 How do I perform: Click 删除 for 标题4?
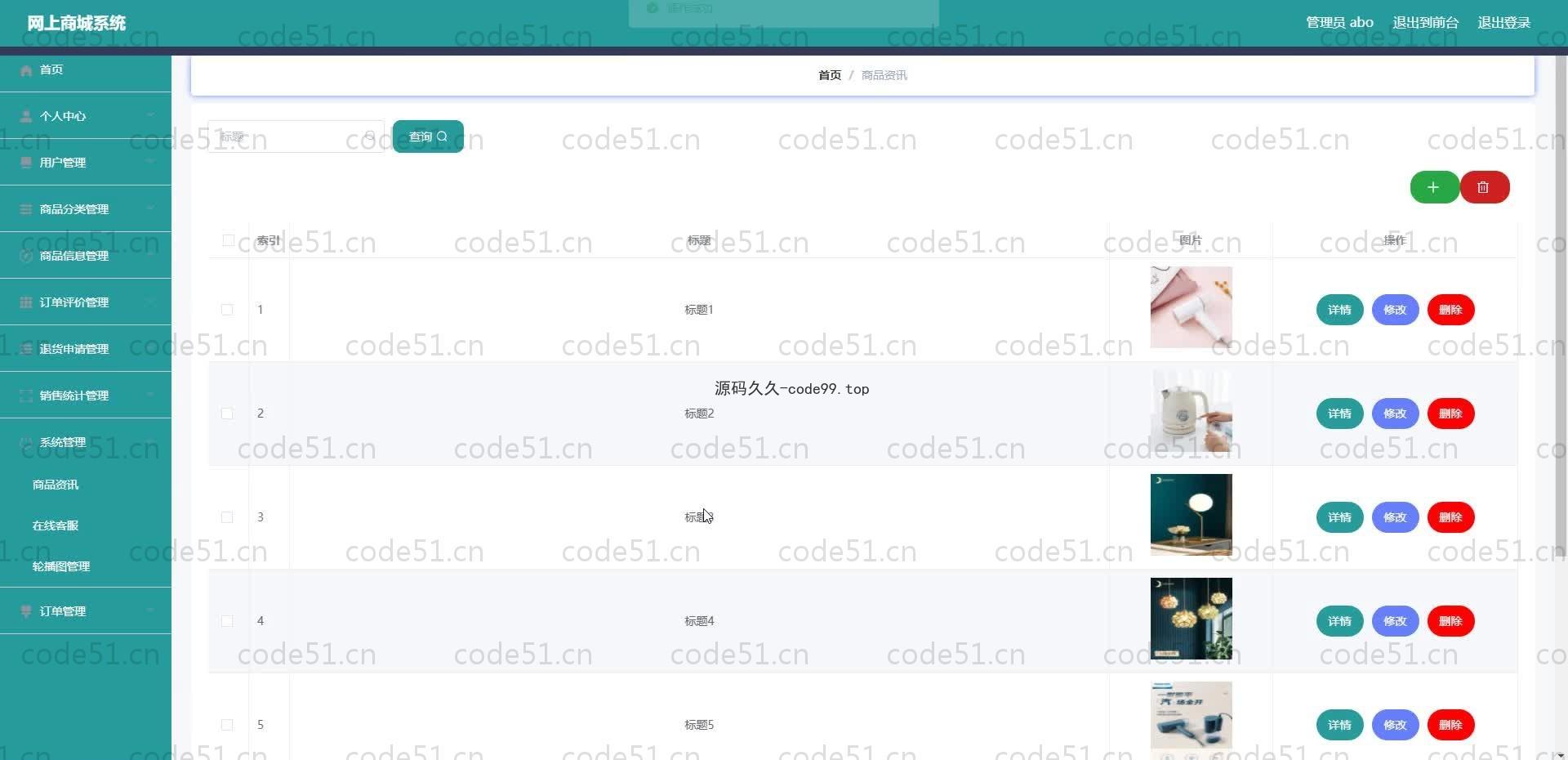tap(1450, 621)
